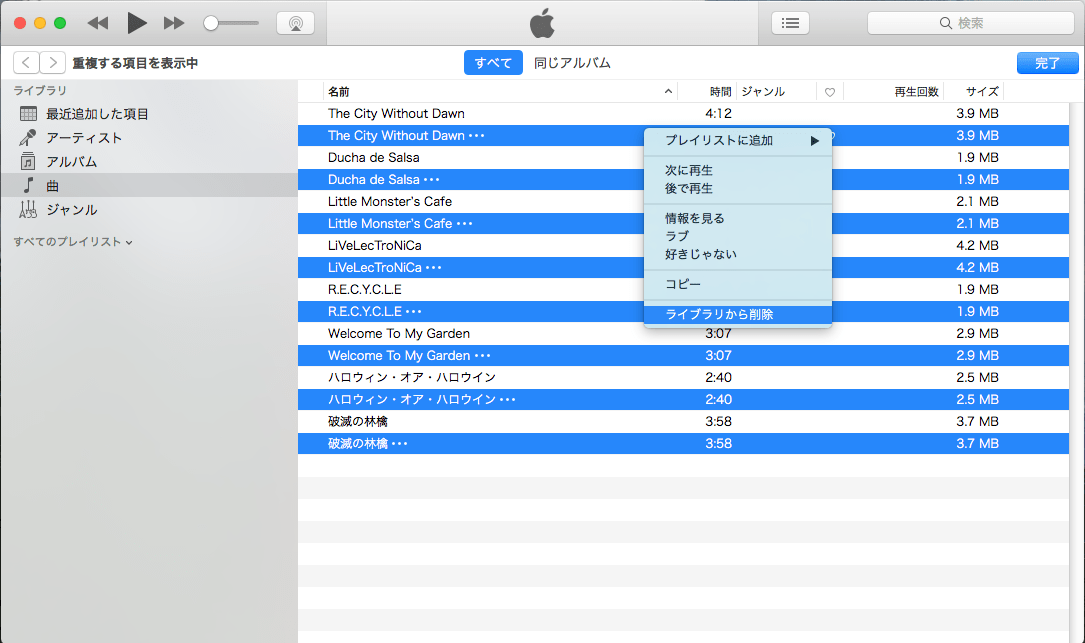Select the unhighlighted R.E.C.Y.C.L.E row
This screenshot has width=1085, height=643.
click(683, 289)
